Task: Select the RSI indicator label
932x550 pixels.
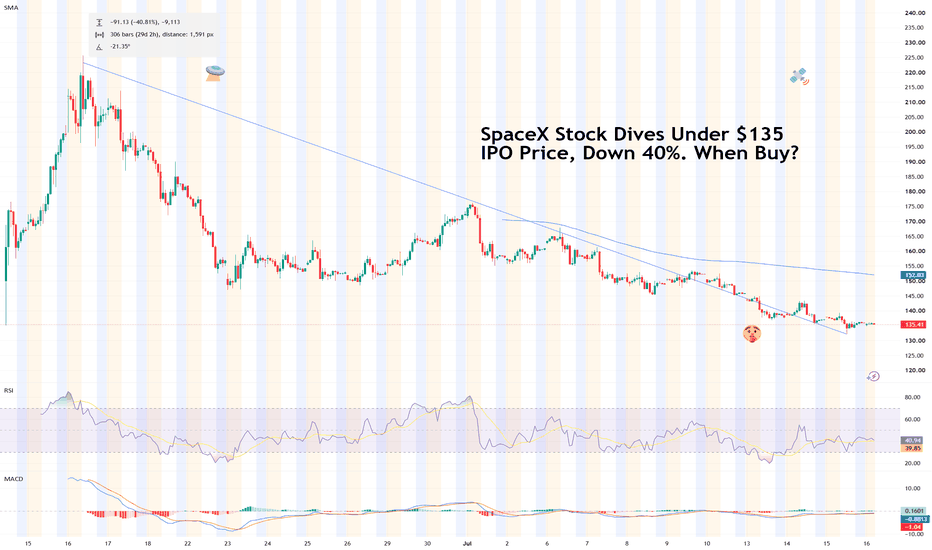Action: 9,391
